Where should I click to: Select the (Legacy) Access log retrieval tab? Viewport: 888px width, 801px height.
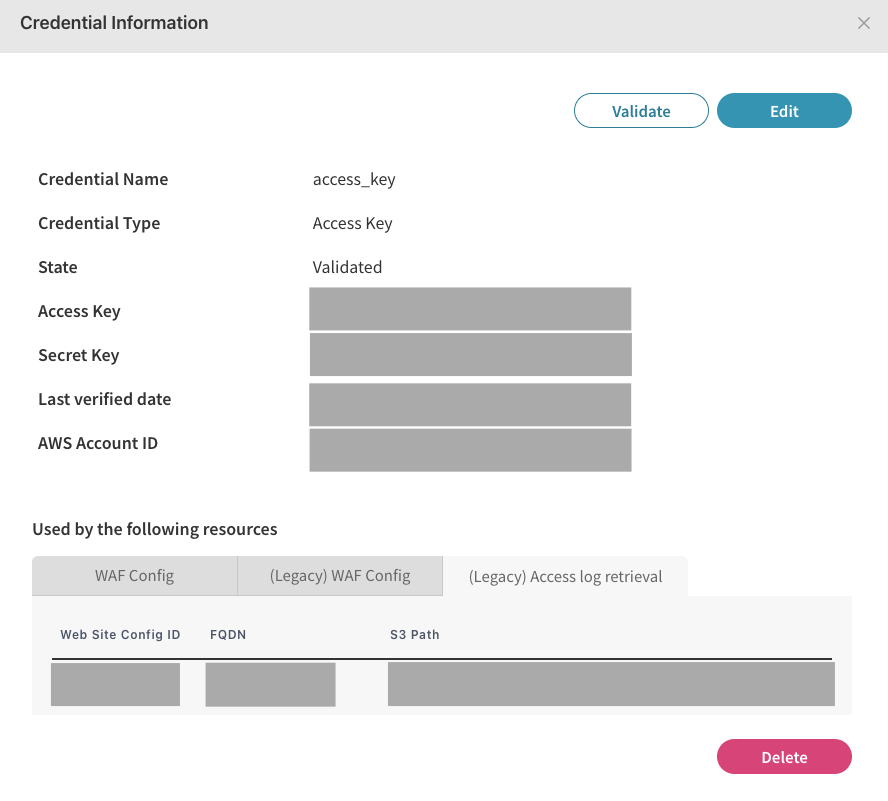pyautogui.click(x=565, y=577)
